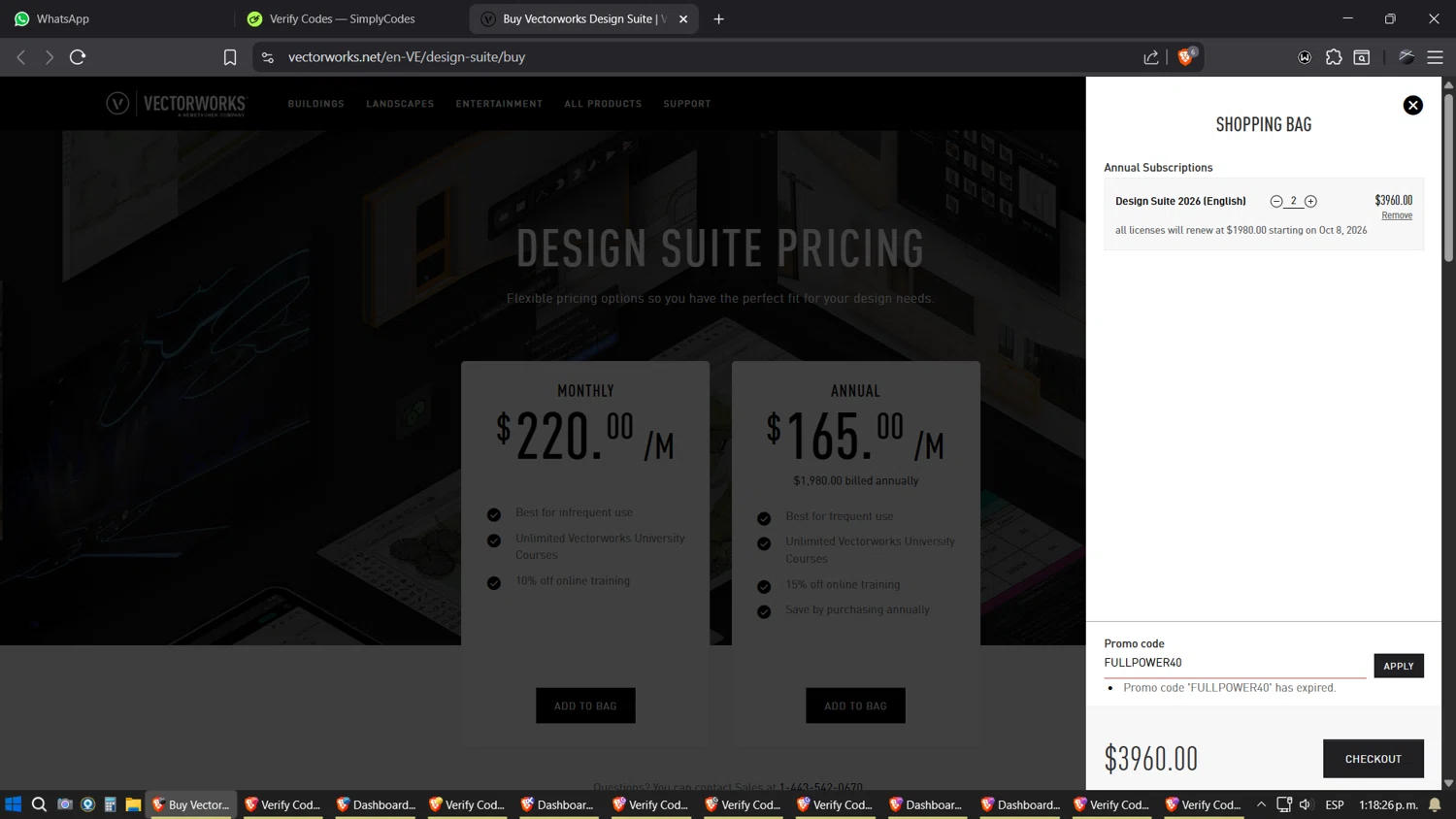Switch to Verify Codes SimplyCodes tab
Viewport: 1456px width, 819px height.
351,18
